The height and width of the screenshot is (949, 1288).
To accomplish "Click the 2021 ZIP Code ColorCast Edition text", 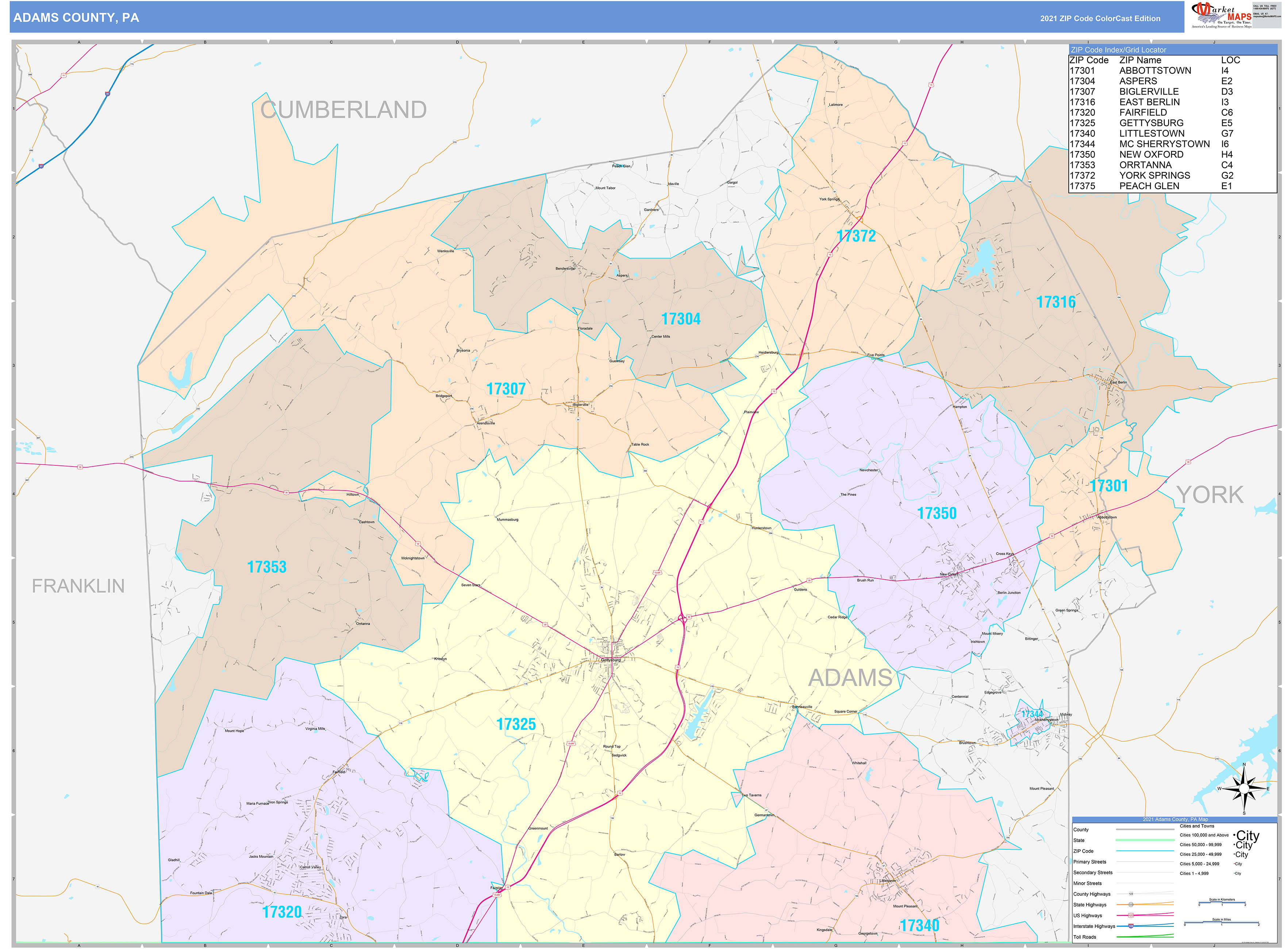I will click(x=1100, y=18).
